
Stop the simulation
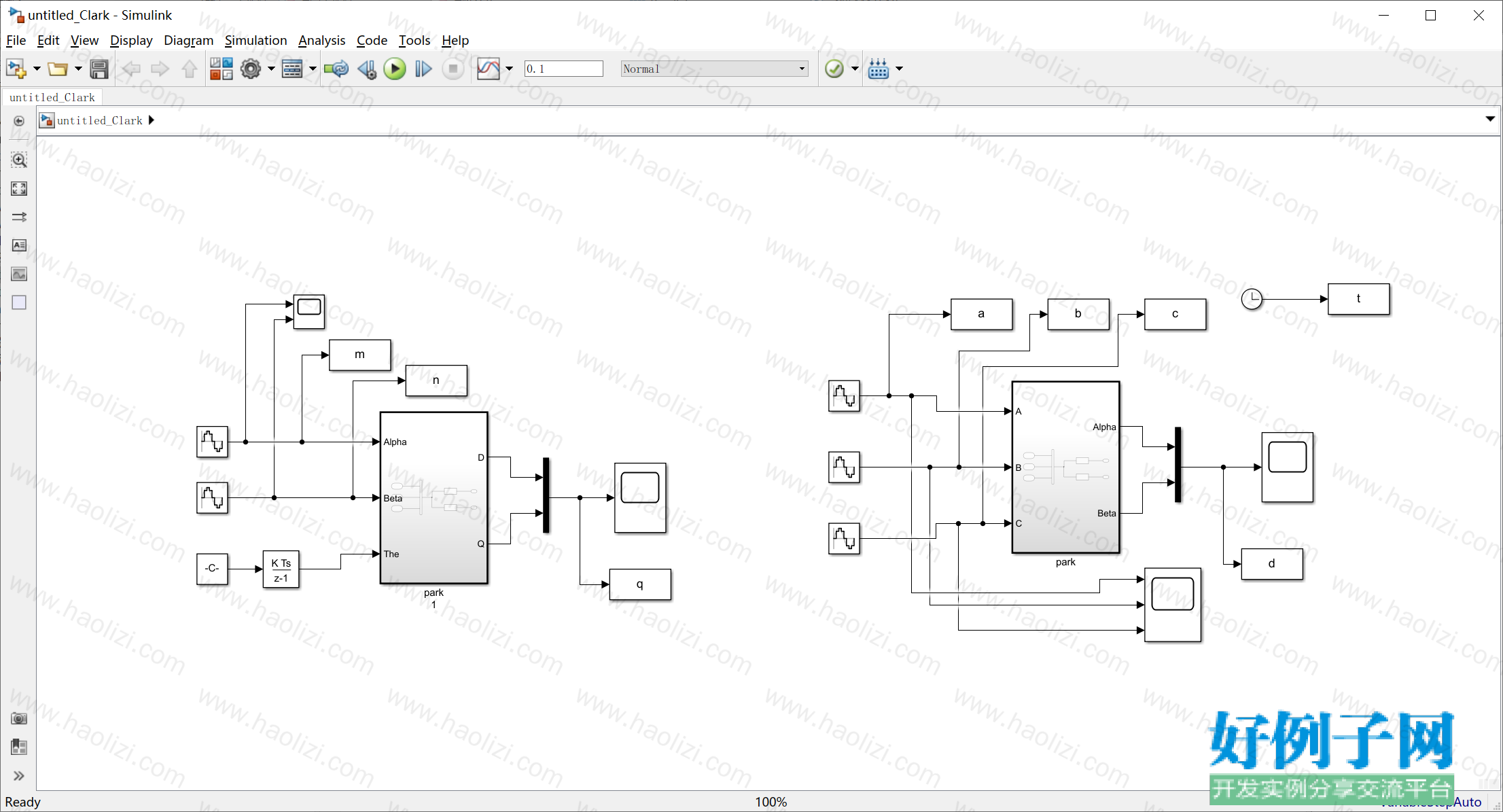click(x=453, y=69)
